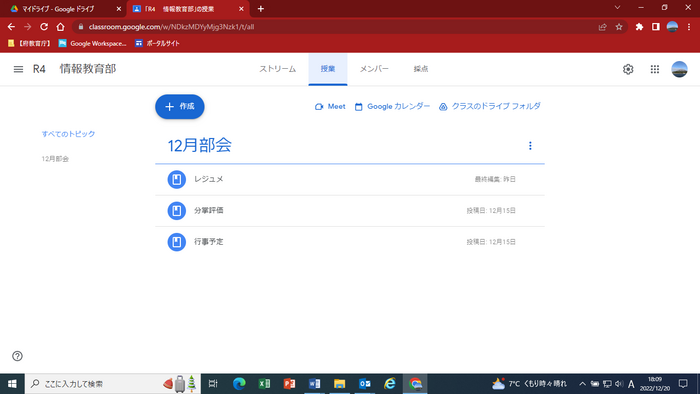Open Outlook from the taskbar
This screenshot has height=394, width=700.
pyautogui.click(x=365, y=384)
